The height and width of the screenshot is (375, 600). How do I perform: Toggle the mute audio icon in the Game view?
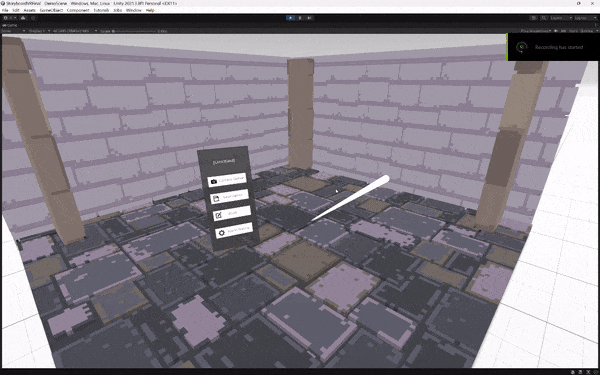coord(556,31)
